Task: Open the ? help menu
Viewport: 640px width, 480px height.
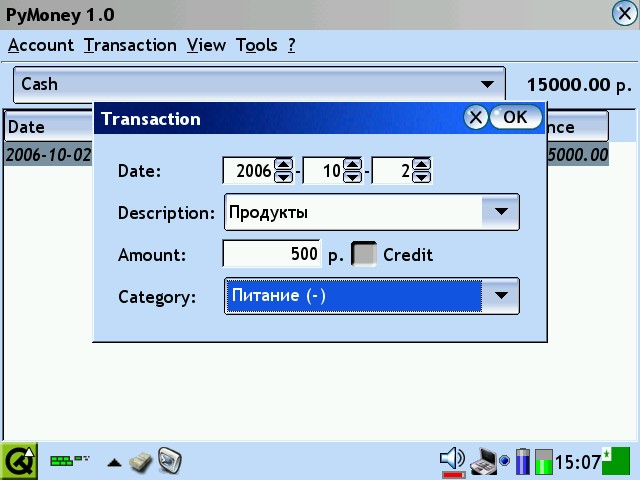Action: tap(291, 45)
